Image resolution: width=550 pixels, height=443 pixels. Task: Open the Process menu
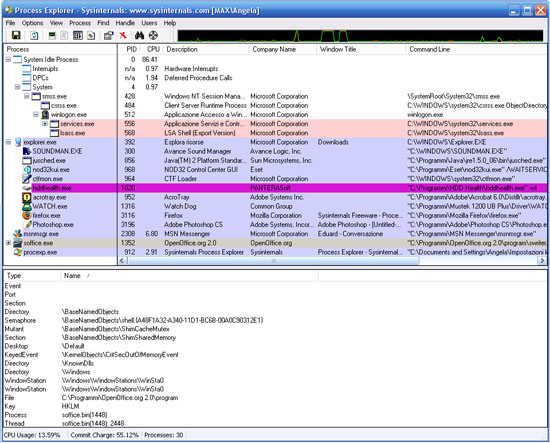(80, 23)
